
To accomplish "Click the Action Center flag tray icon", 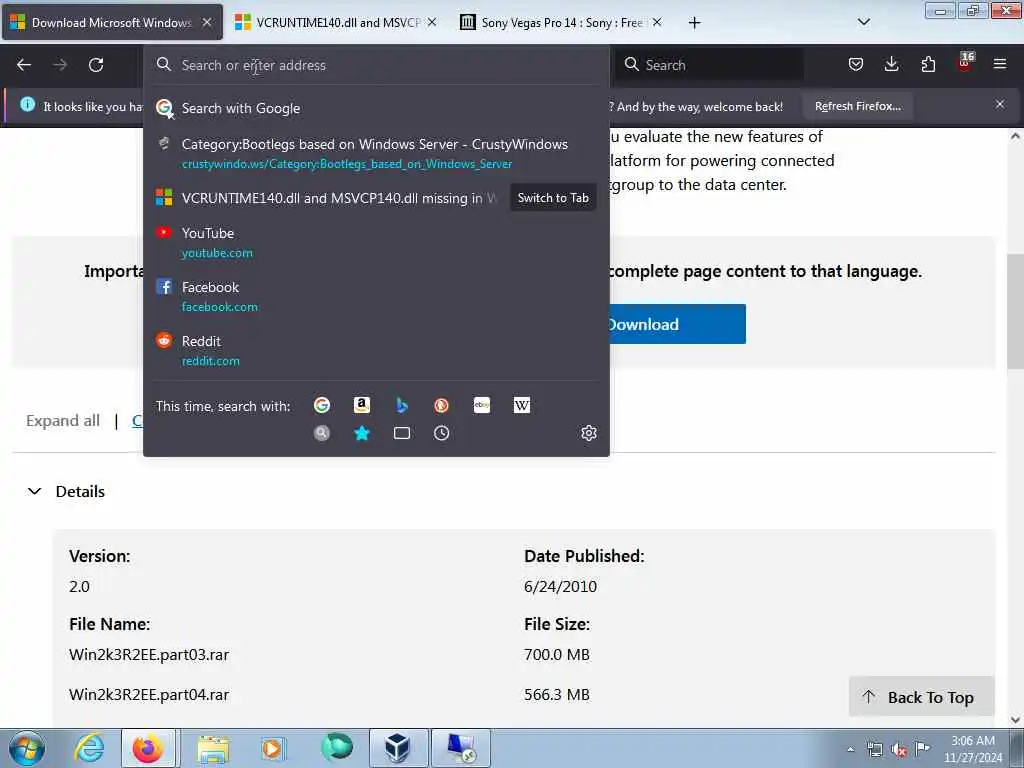I will tap(922, 748).
